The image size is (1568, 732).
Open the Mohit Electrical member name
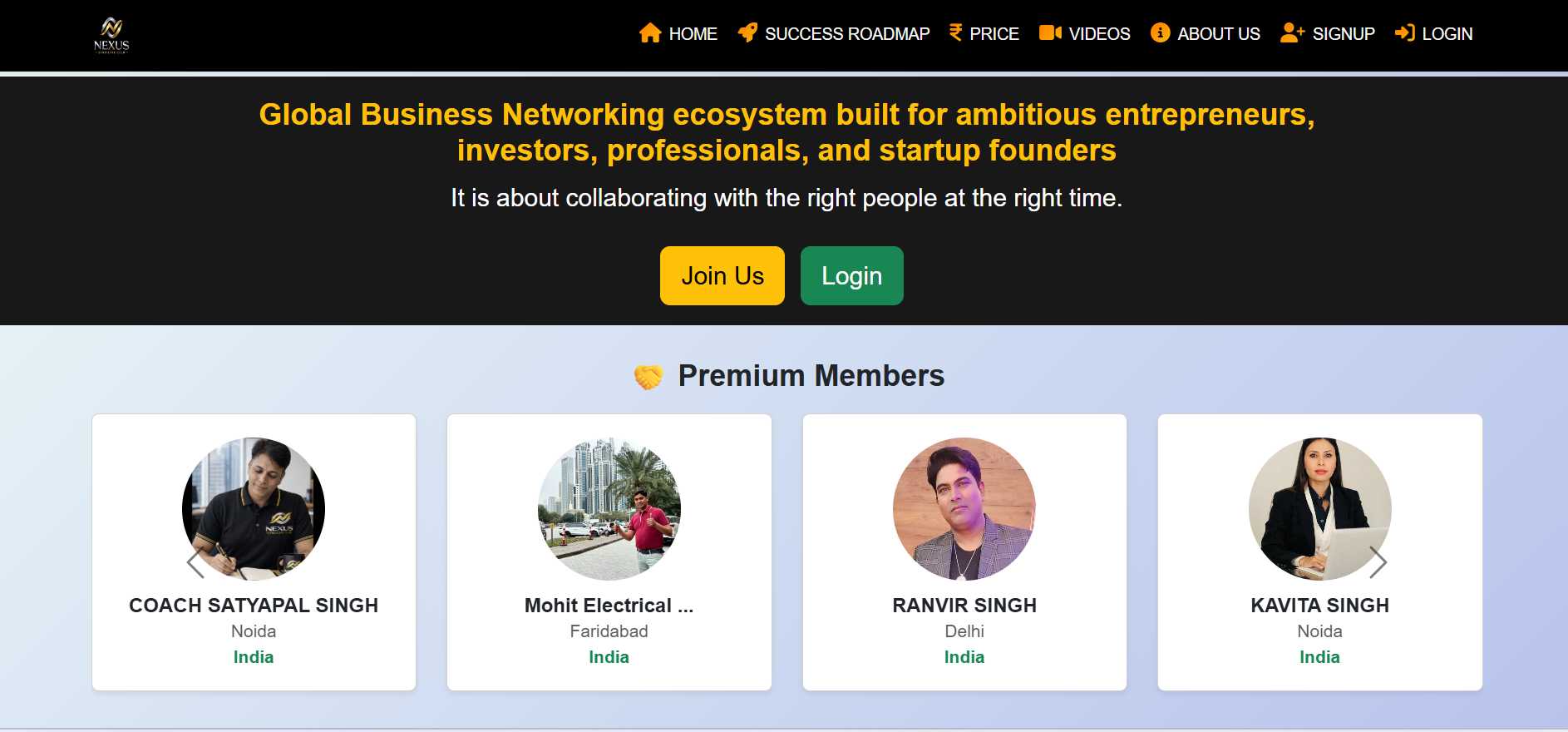(609, 606)
